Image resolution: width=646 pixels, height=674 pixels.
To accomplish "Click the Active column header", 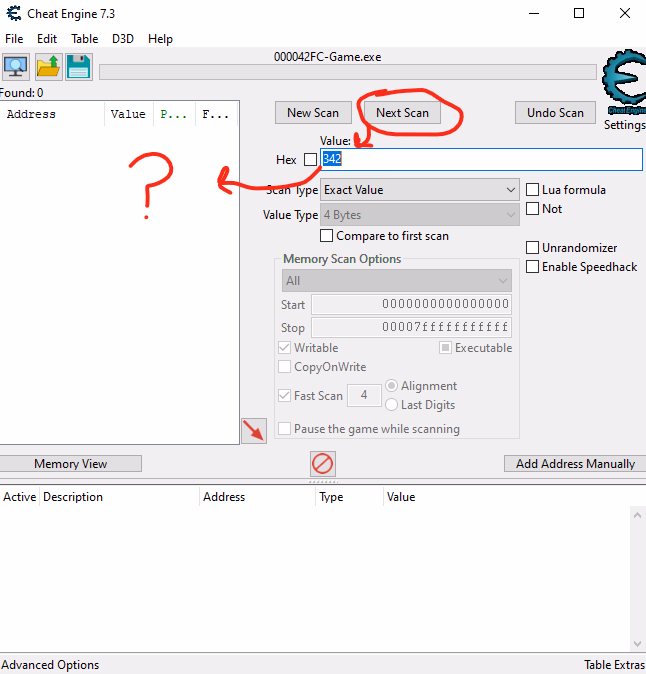I will [20, 496].
